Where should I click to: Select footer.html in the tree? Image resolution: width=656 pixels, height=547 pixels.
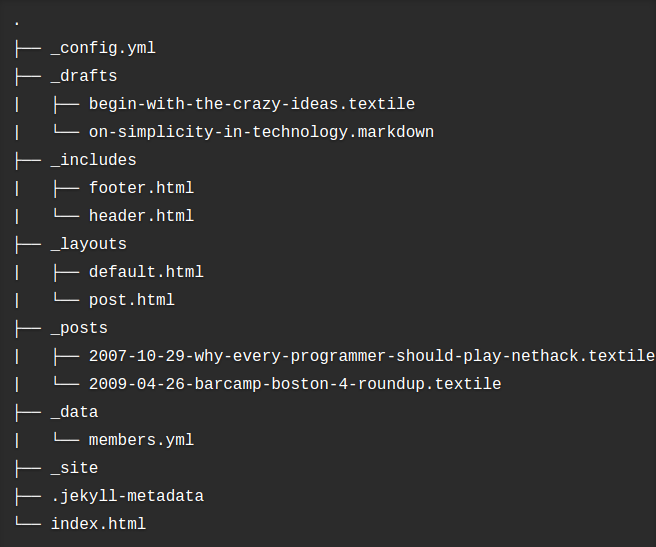point(141,188)
